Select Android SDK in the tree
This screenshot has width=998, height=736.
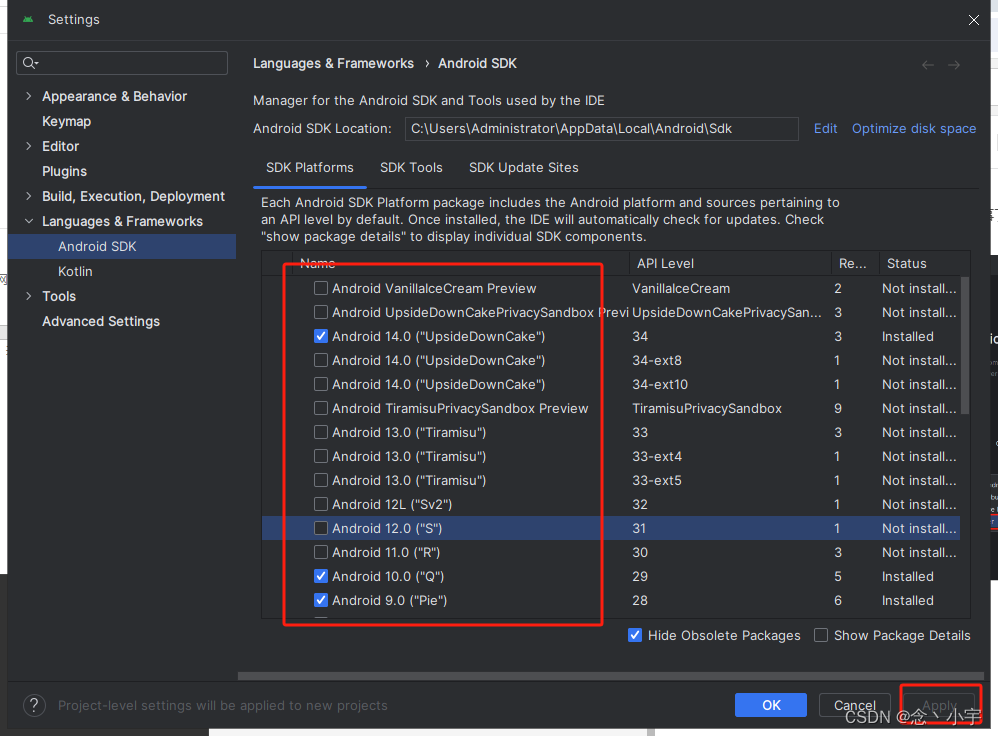tap(122, 246)
